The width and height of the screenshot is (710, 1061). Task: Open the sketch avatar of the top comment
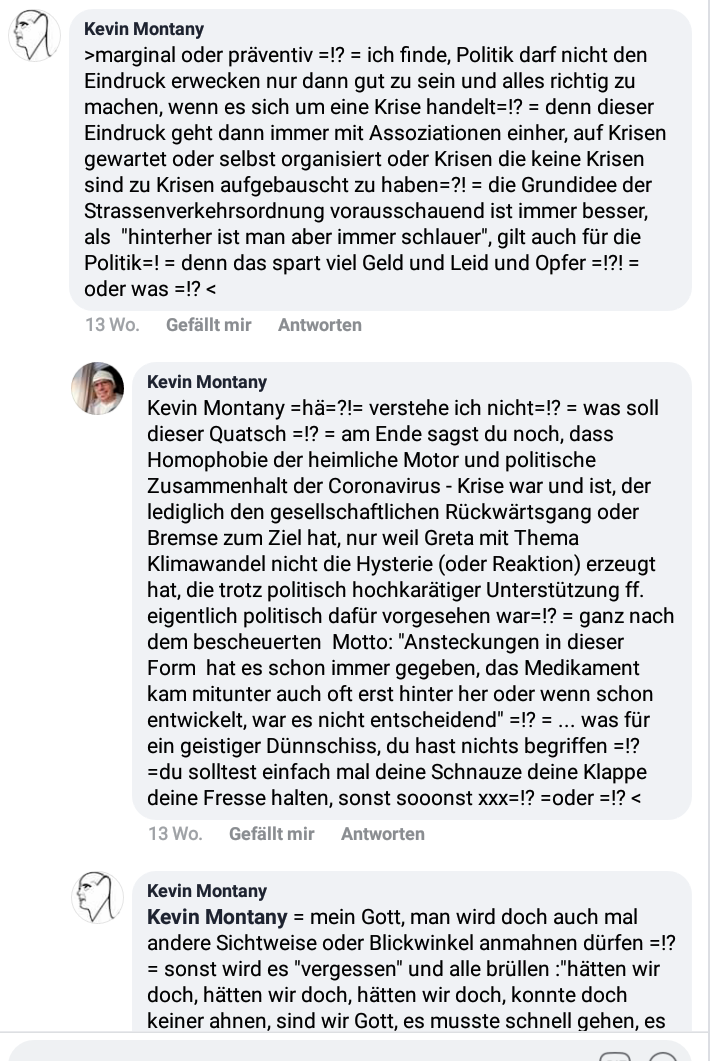[x=34, y=35]
